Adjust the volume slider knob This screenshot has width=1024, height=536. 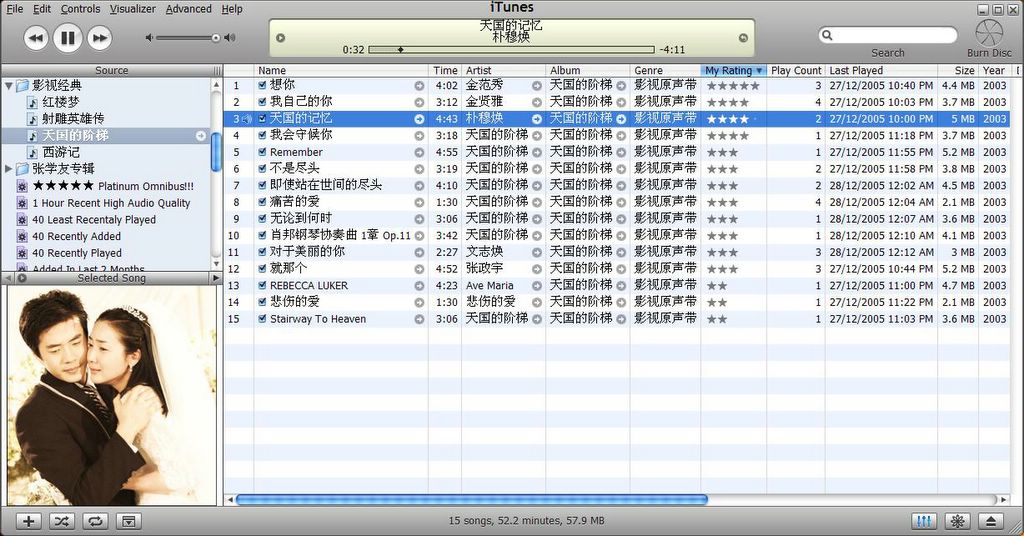point(216,38)
